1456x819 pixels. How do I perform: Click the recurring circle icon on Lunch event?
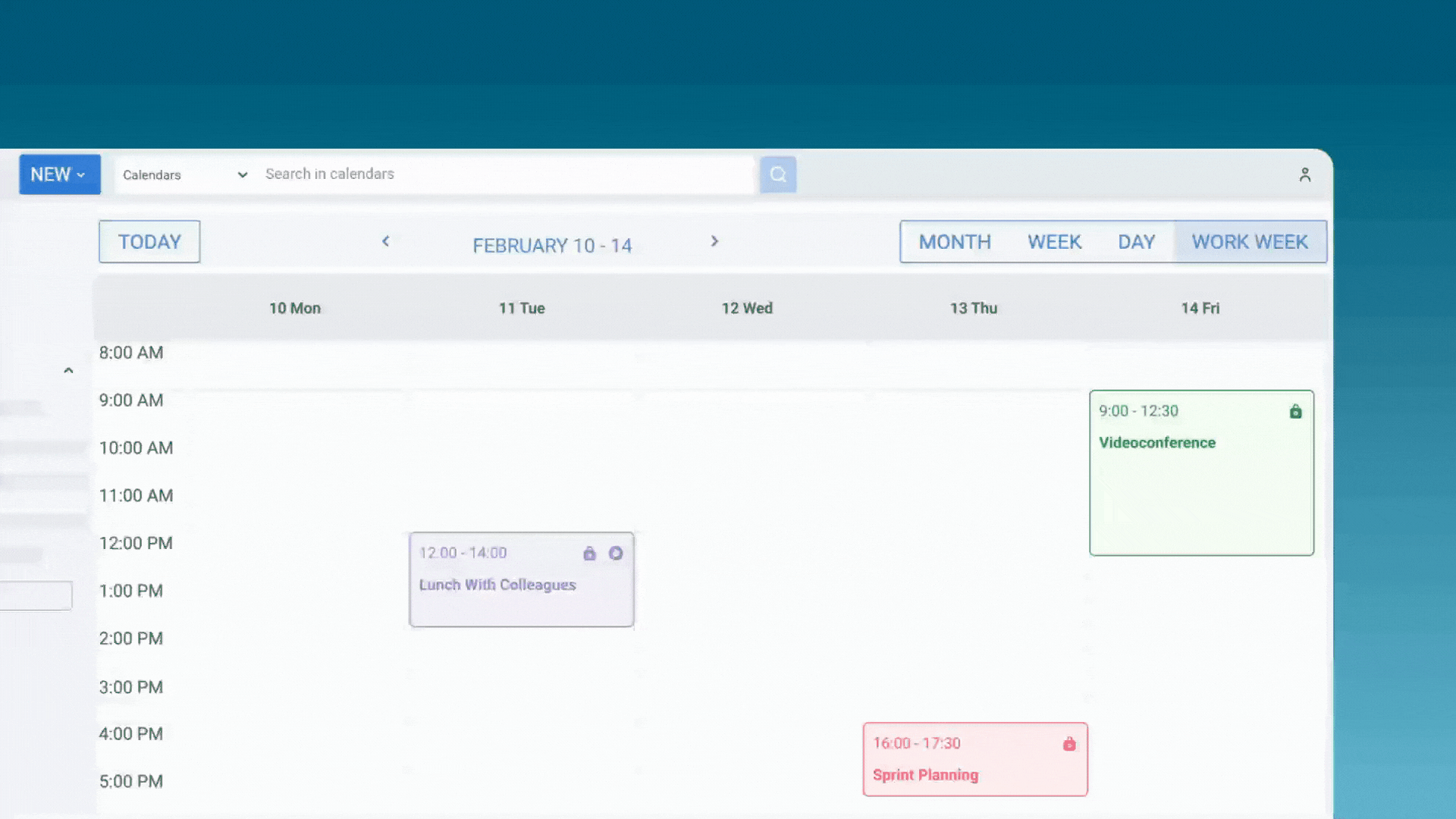[x=616, y=554]
